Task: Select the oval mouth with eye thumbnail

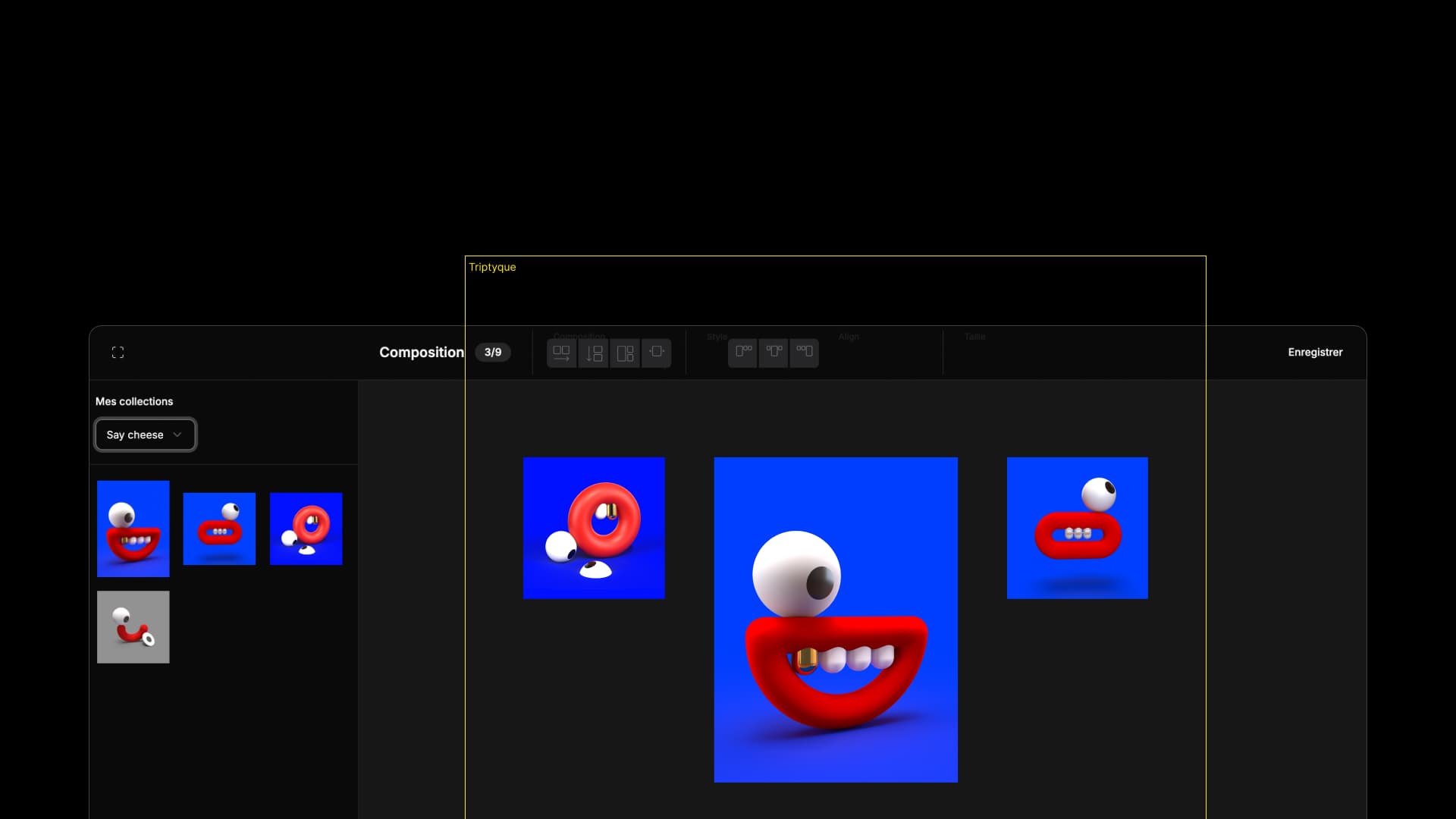Action: point(219,529)
